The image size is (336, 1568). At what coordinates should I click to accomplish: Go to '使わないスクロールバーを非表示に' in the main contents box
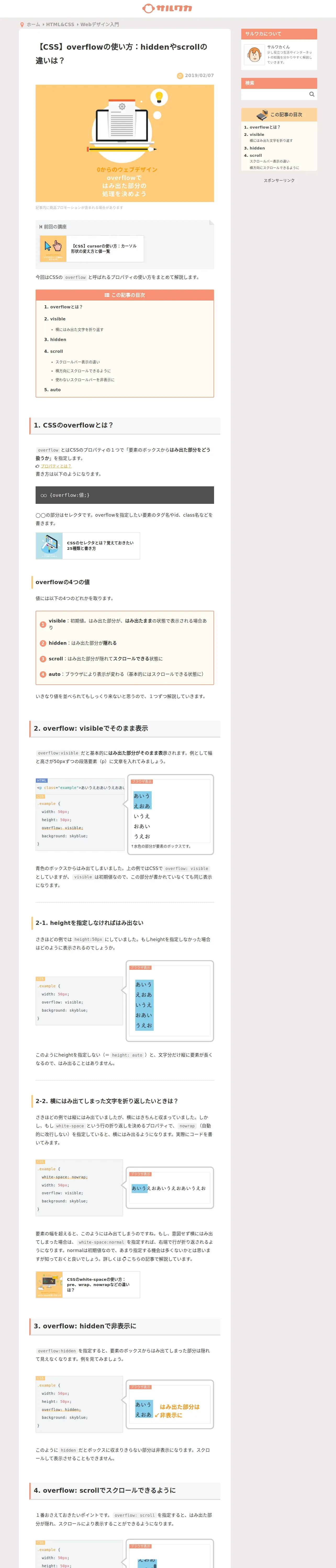click(85, 380)
